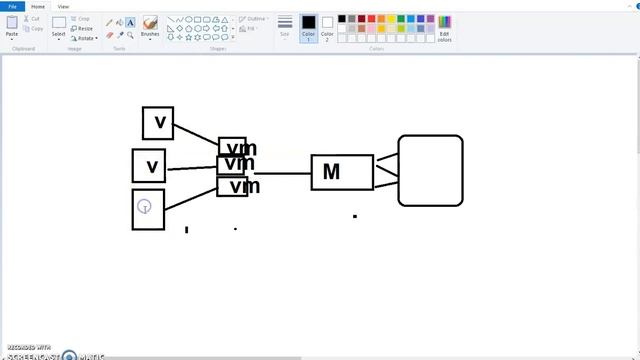Viewport: 640px width, 360px height.
Task: Choose the Line shape
Action: [171, 19]
